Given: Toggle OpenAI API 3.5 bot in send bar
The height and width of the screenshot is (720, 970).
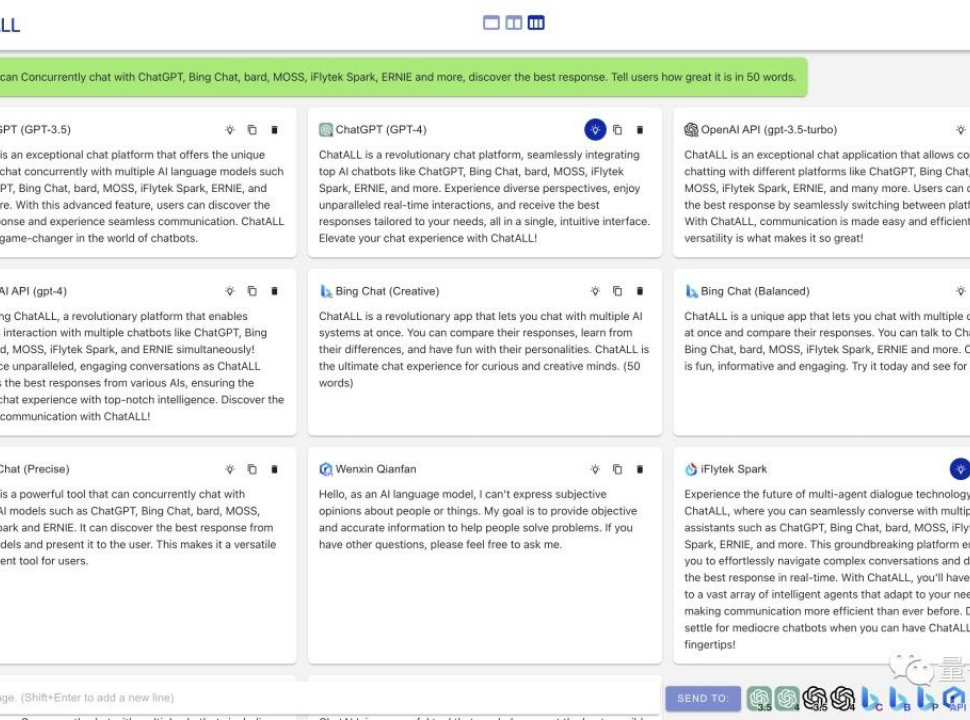Looking at the screenshot, I should click(815, 698).
